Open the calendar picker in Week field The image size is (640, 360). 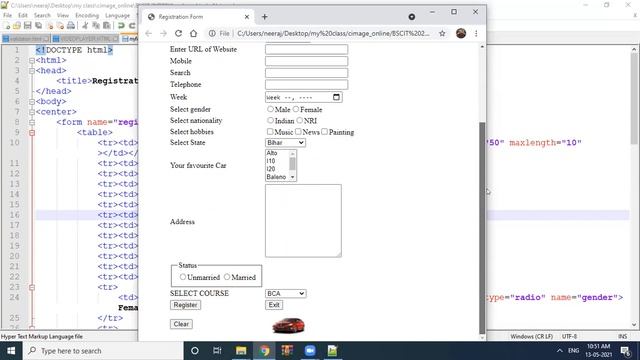[336, 97]
